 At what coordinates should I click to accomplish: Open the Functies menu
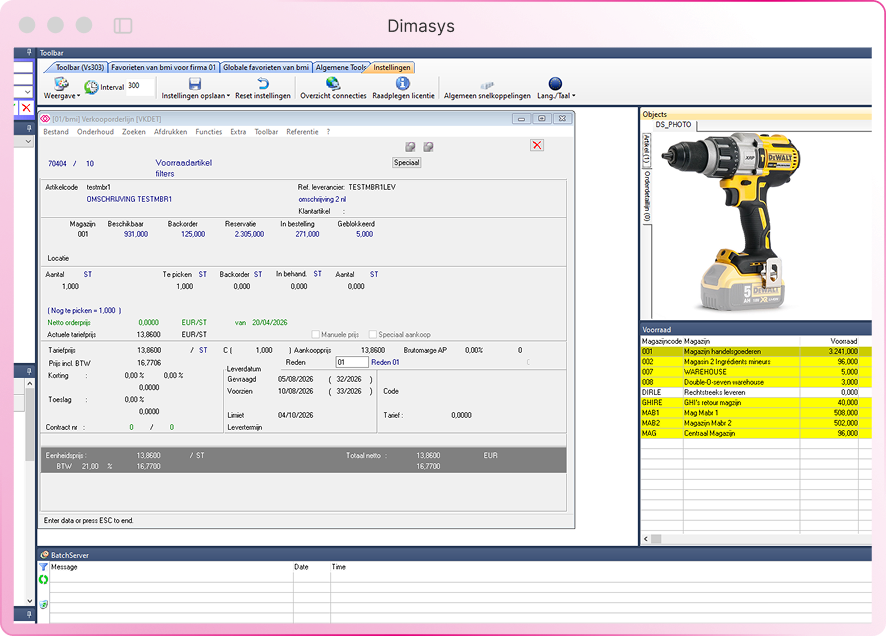[x=209, y=132]
